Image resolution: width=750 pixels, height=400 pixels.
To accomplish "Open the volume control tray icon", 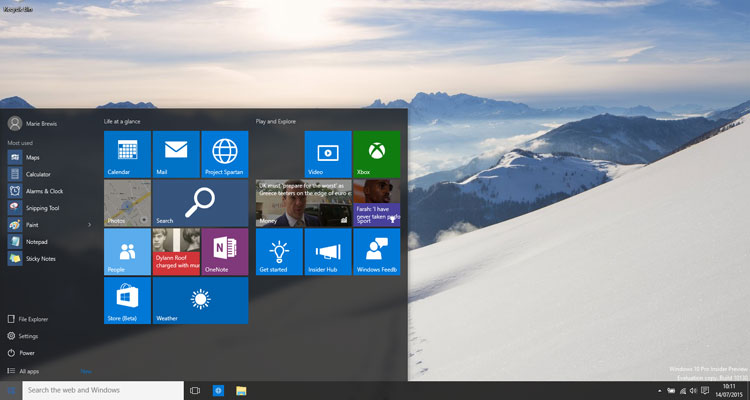I will coord(693,391).
